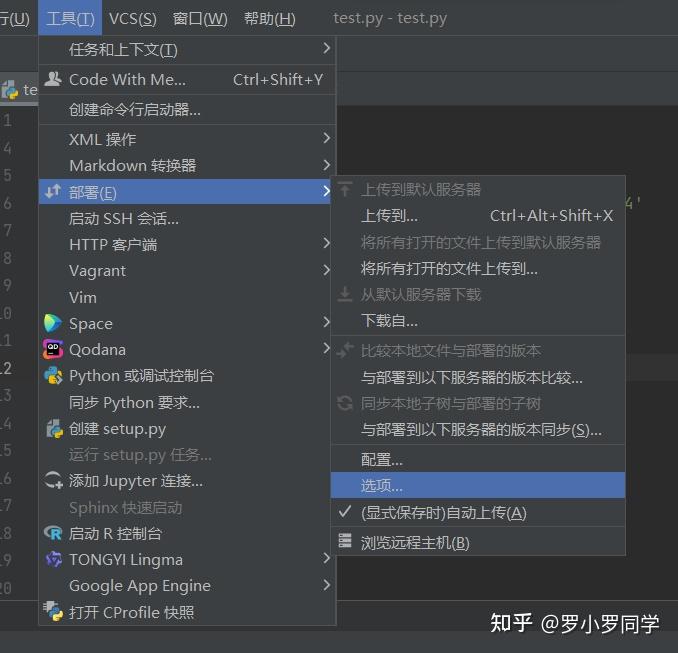Click the line number 1 in the editor gutter

tap(7, 120)
